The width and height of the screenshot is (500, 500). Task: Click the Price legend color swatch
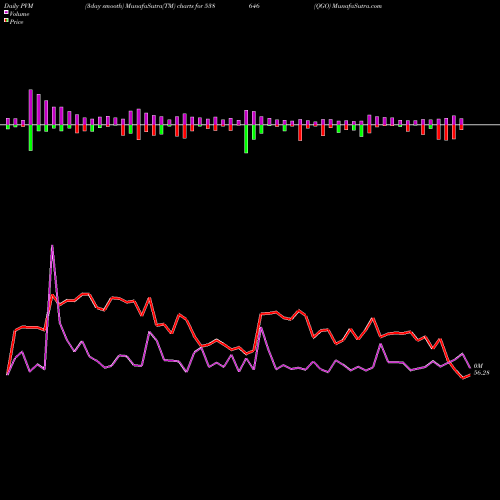point(6,21)
